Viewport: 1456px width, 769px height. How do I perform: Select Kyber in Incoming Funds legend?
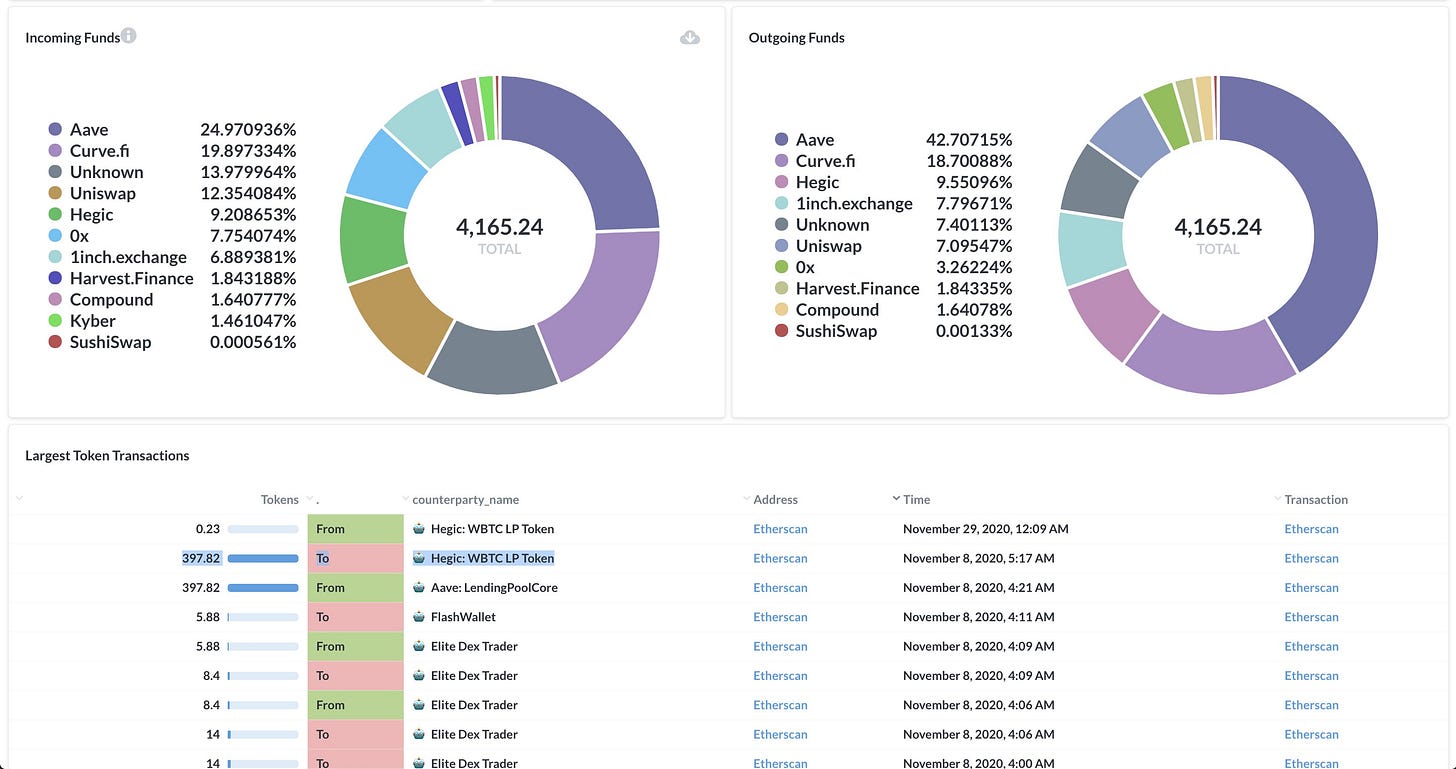[x=82, y=321]
